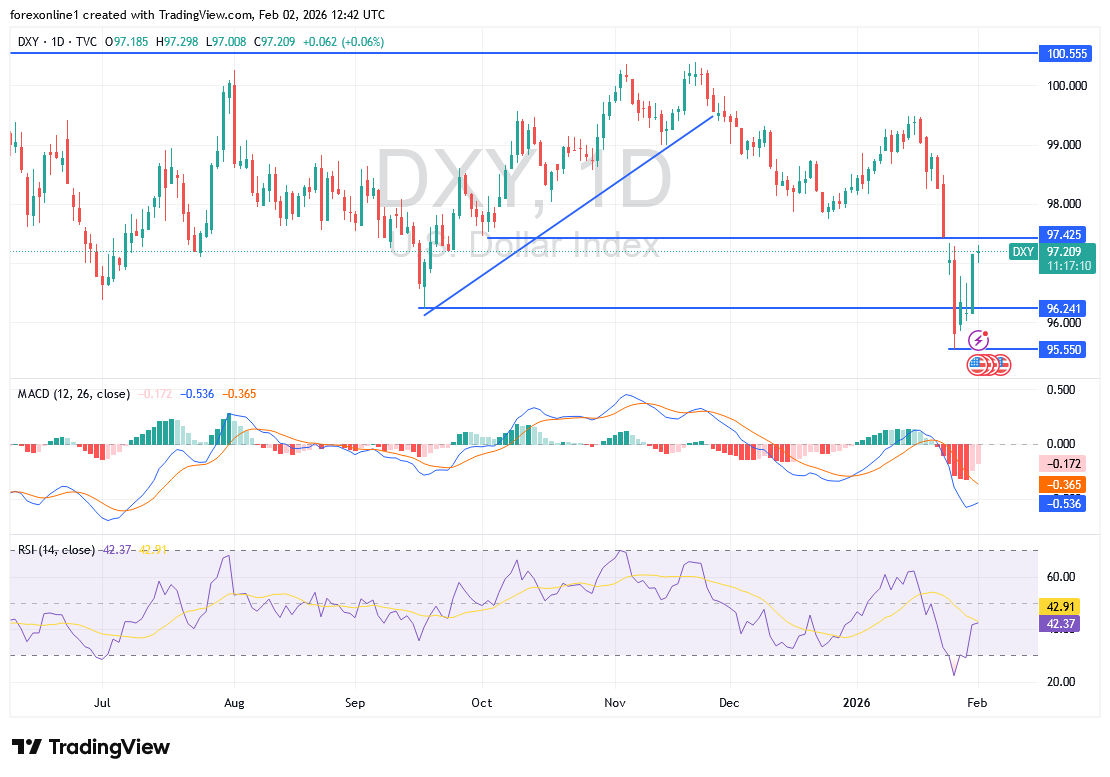Click the purple lightning bolt event icon
Image resolution: width=1110 pixels, height=777 pixels.
click(x=978, y=341)
